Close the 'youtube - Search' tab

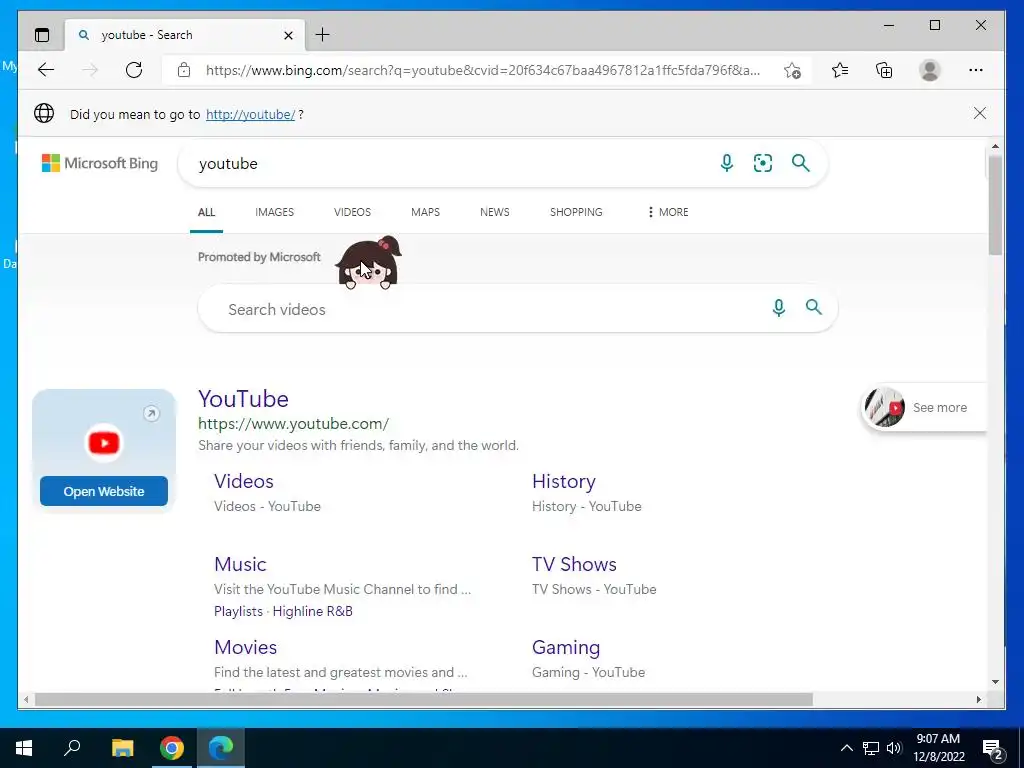[x=288, y=35]
